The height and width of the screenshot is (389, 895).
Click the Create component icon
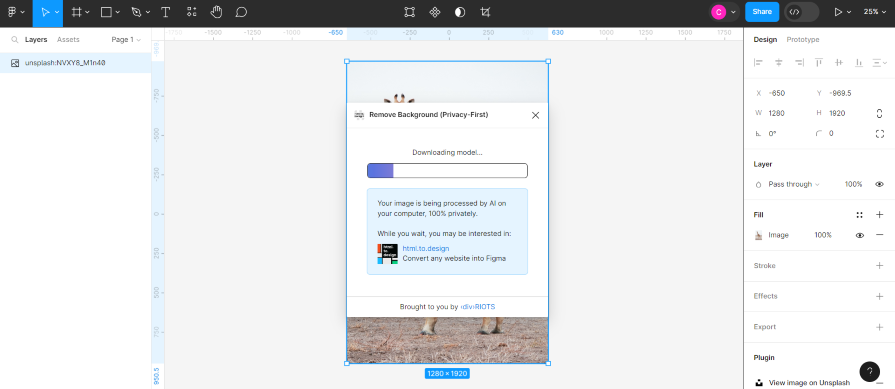(435, 12)
